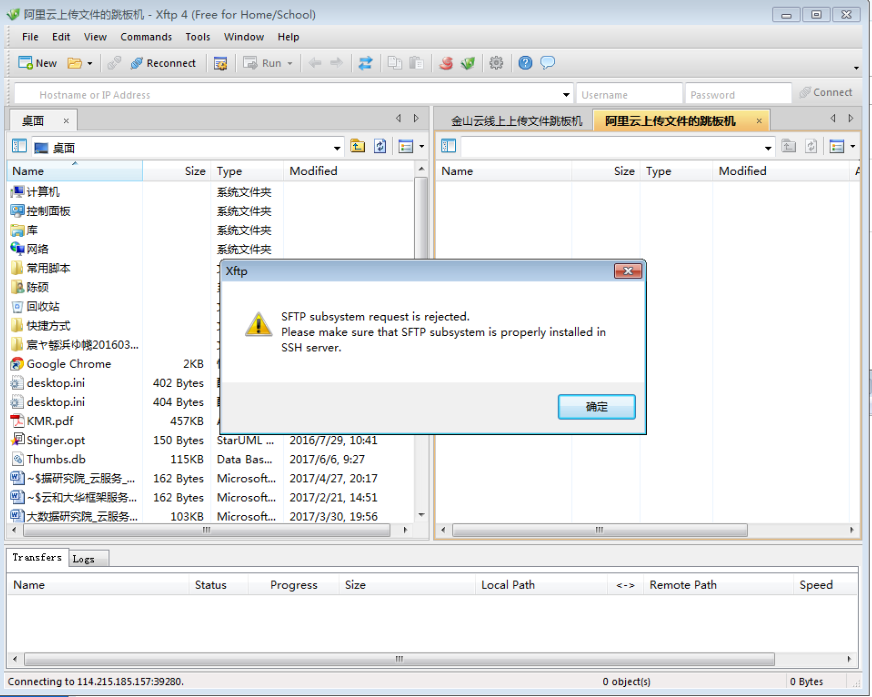The height and width of the screenshot is (697, 872).
Task: Switch to the 金山云线上上传文件跳板机 tab
Action: 516,121
